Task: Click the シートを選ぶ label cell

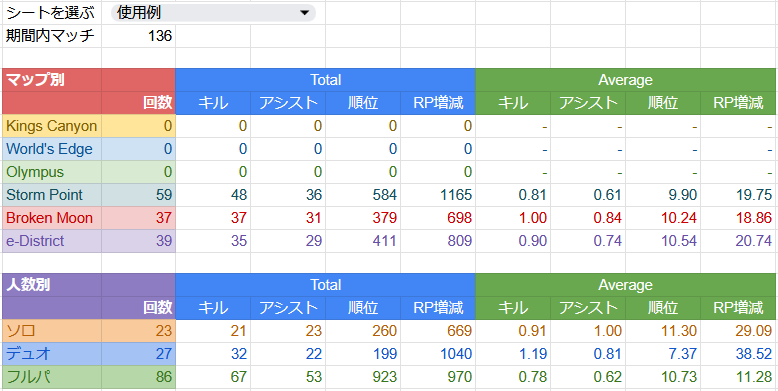Action: click(52, 13)
